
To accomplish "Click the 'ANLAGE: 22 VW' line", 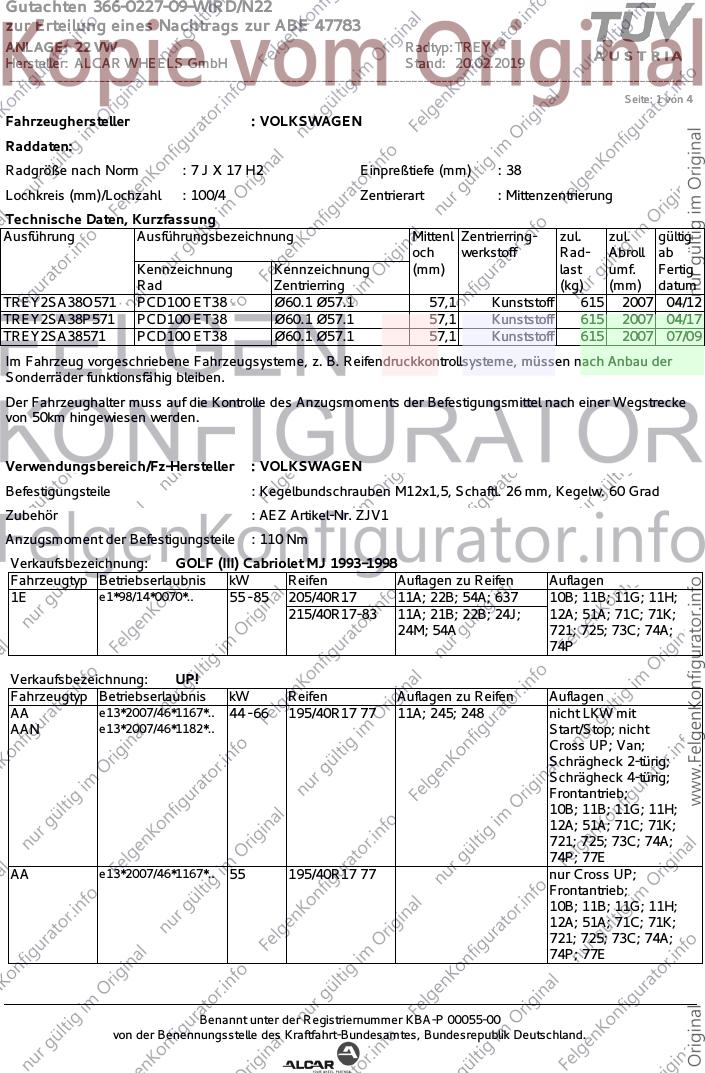I will [61, 47].
